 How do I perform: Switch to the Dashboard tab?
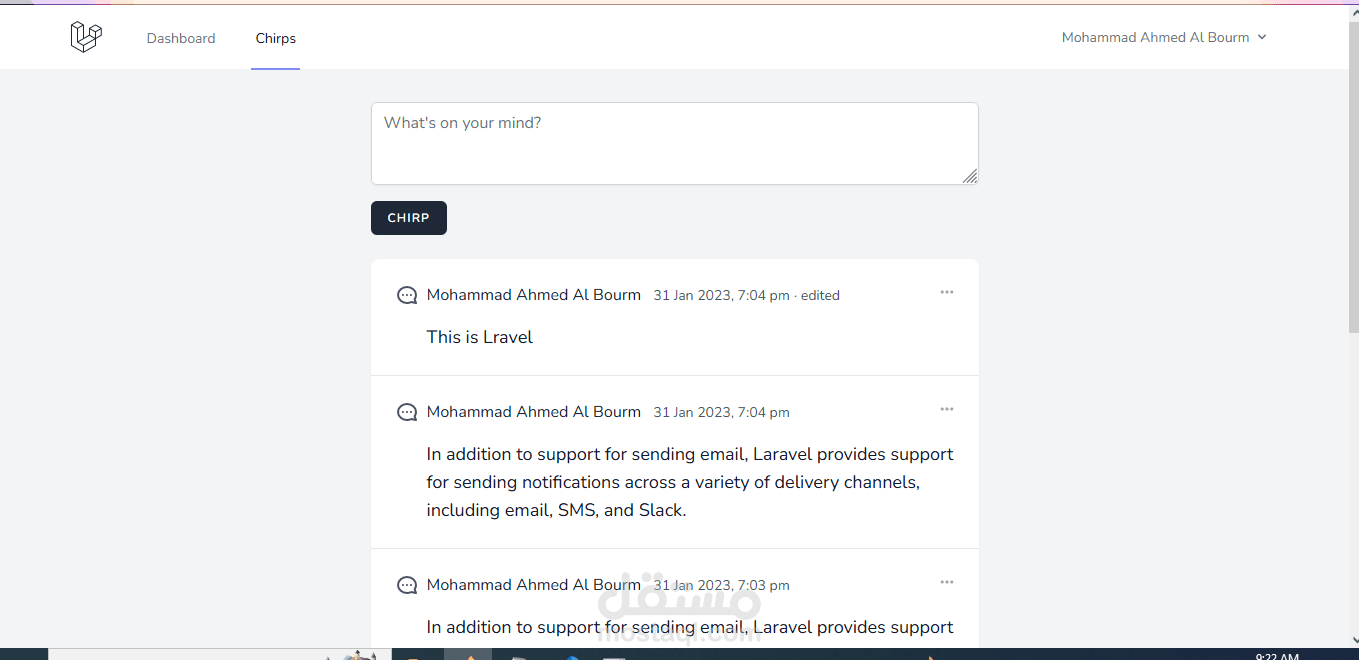(x=181, y=38)
